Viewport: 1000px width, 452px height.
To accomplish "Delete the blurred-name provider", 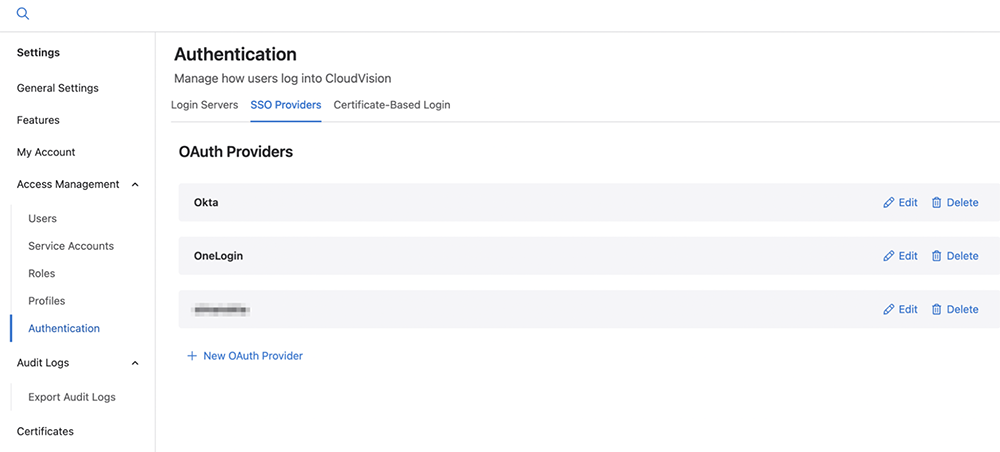I will point(955,309).
